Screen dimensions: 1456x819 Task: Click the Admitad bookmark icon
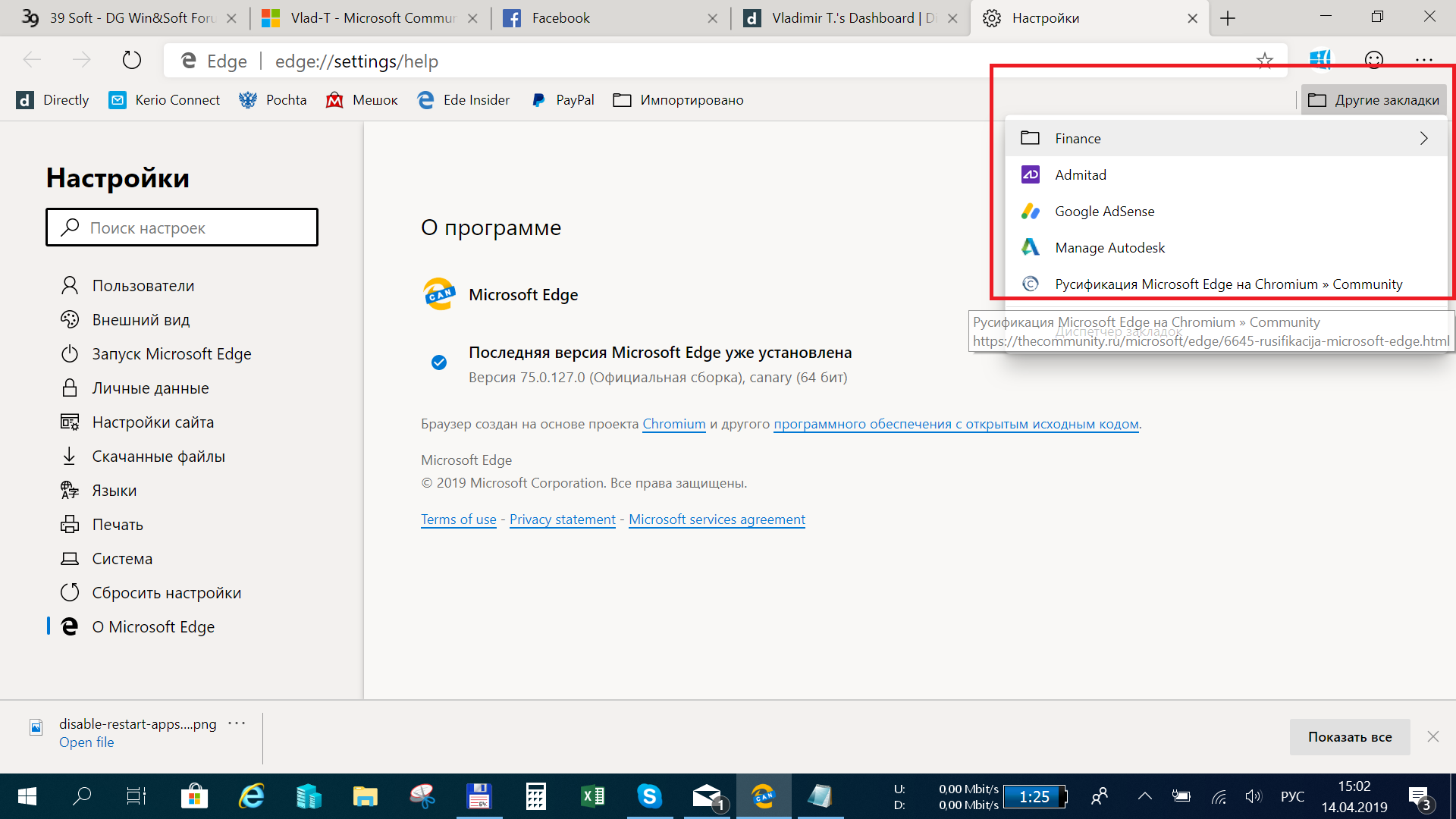click(1031, 174)
